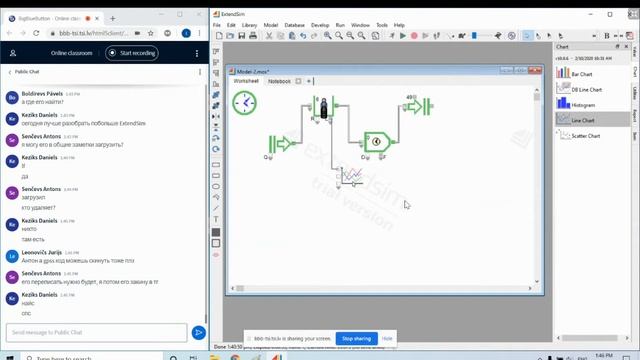640x360 pixels.
Task: Switch to the Notebook tab
Action: click(279, 81)
